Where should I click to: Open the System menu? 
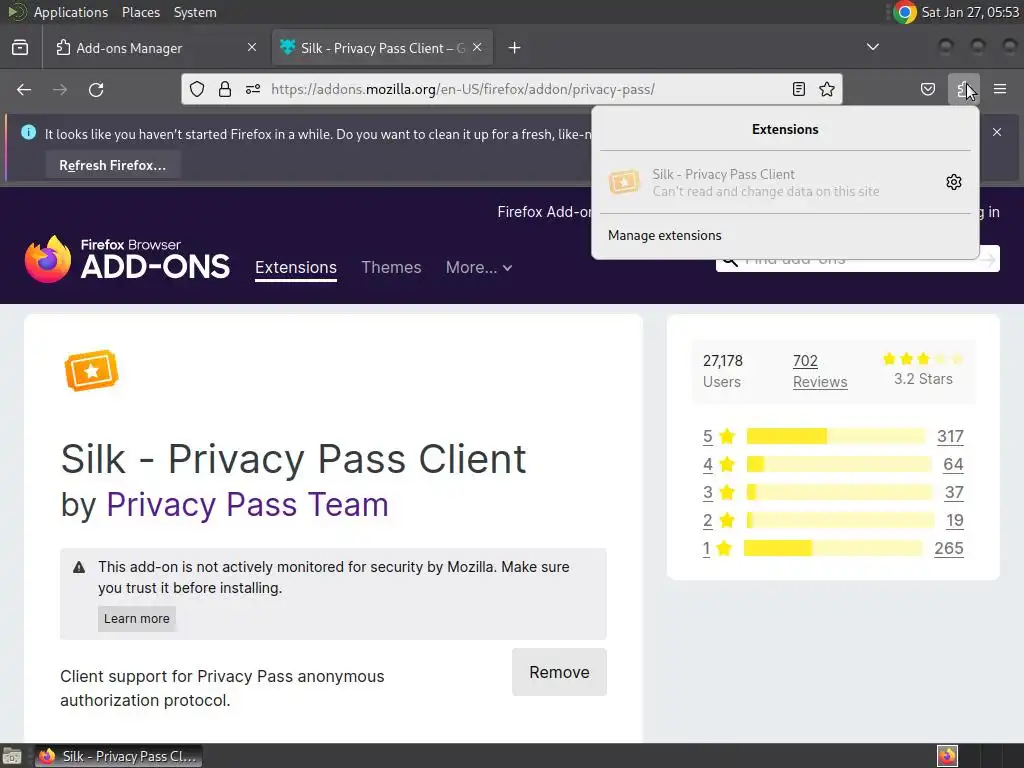coord(195,12)
